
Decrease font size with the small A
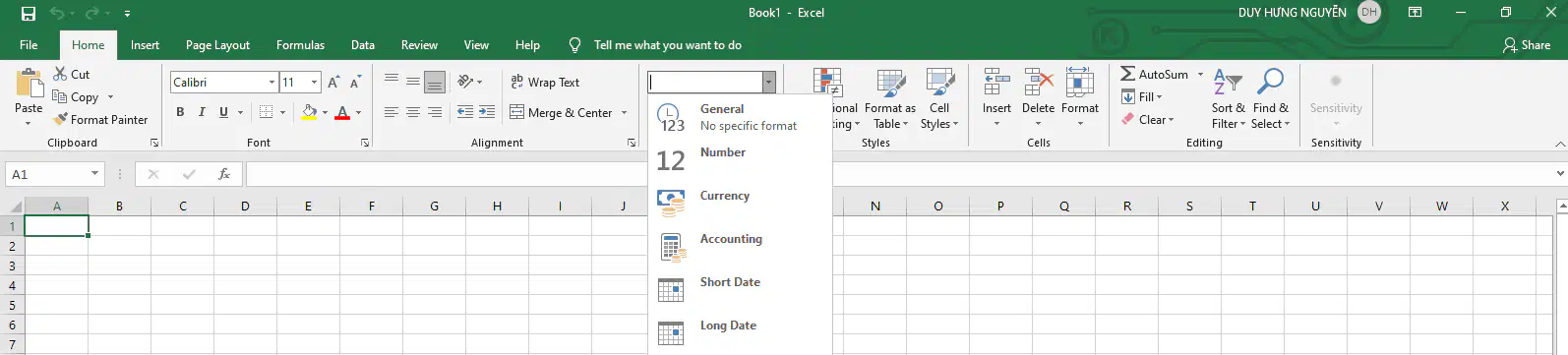(x=355, y=83)
